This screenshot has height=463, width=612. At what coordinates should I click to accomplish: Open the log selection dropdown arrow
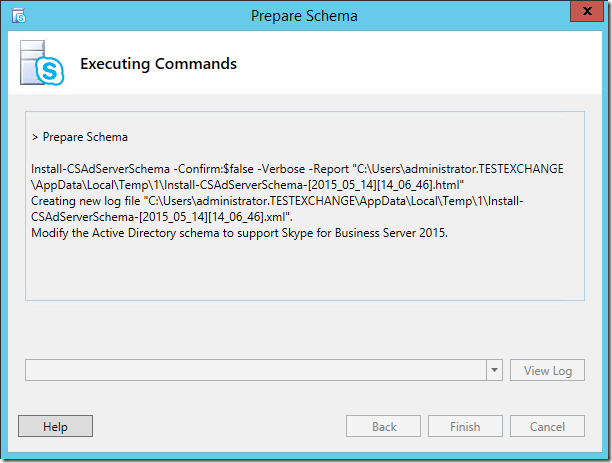(494, 370)
